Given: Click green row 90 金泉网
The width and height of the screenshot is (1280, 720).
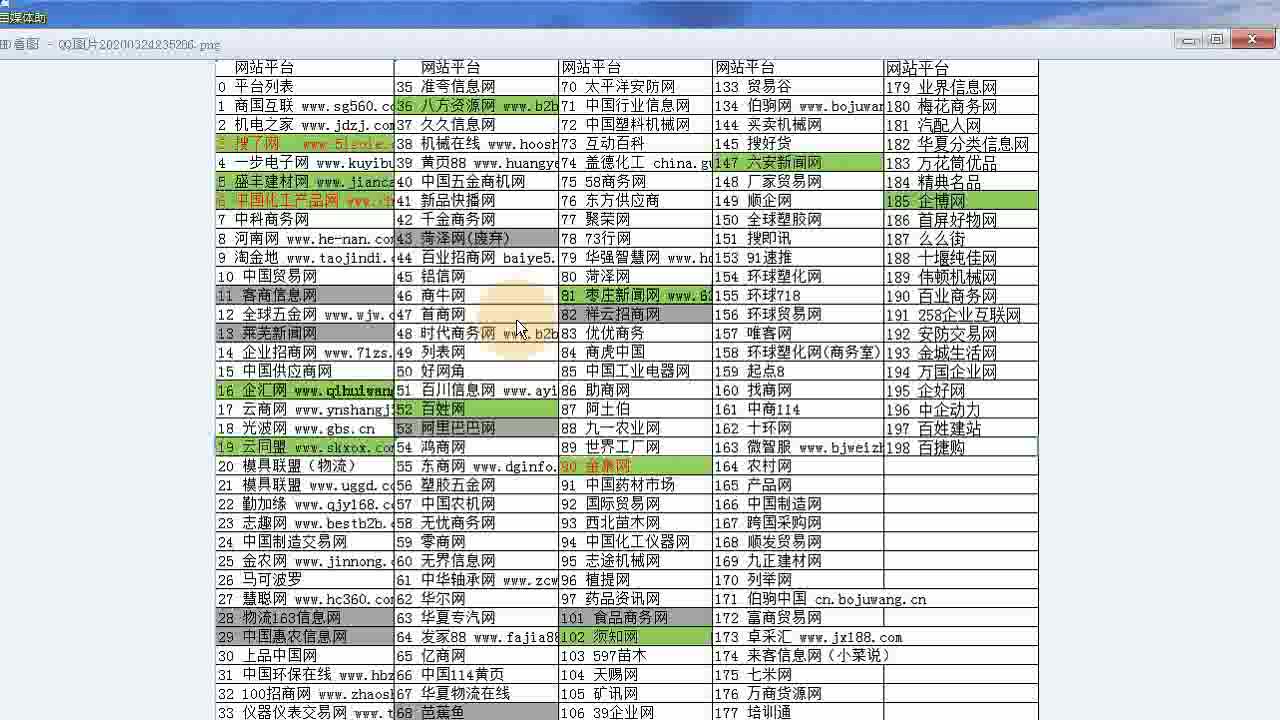Looking at the screenshot, I should click(635, 467).
